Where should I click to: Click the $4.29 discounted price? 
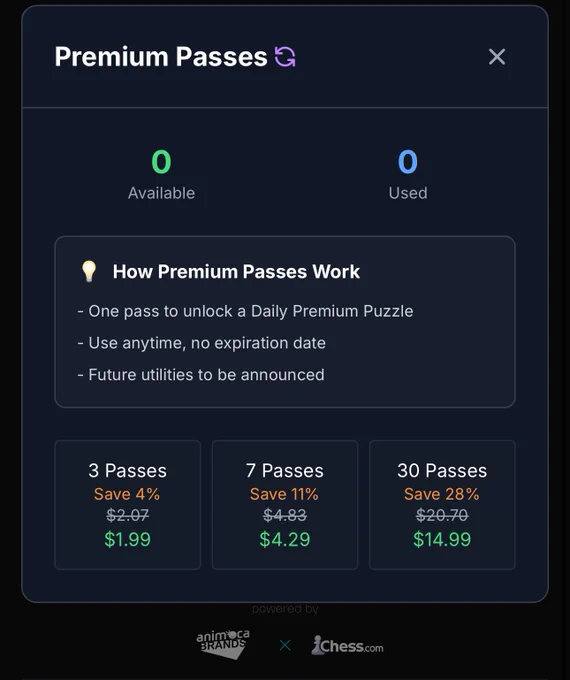(285, 539)
